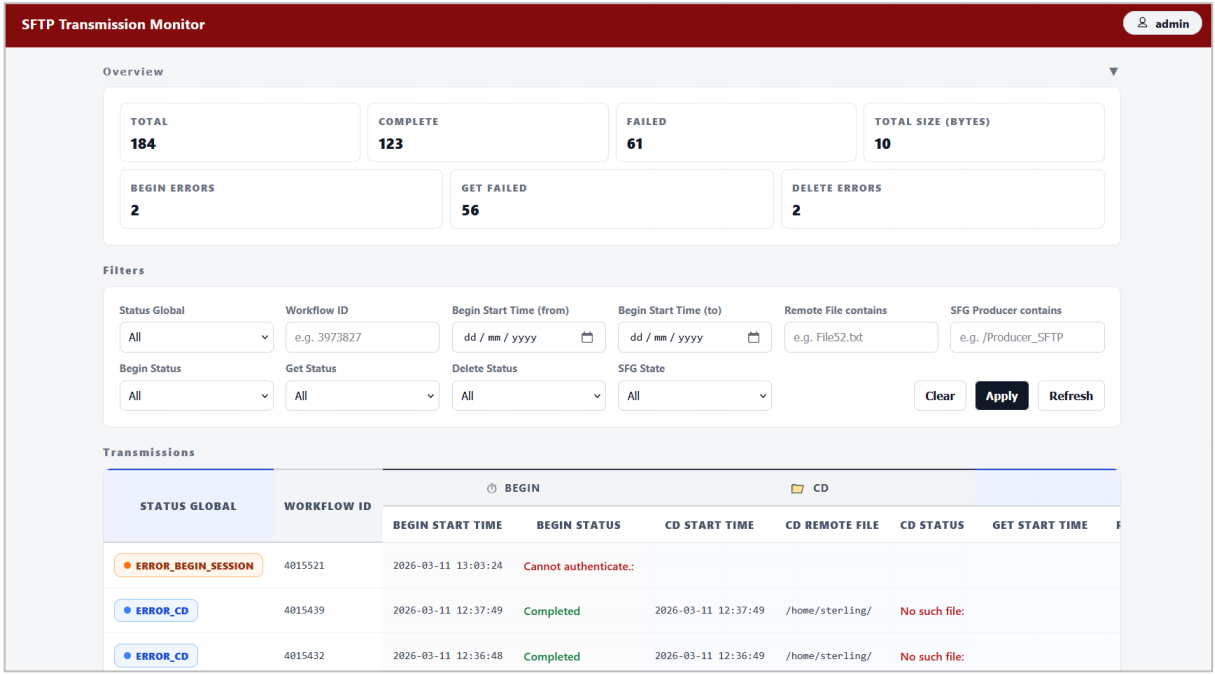1215x674 pixels.
Task: Collapse the Overview section triangle
Action: click(1113, 72)
